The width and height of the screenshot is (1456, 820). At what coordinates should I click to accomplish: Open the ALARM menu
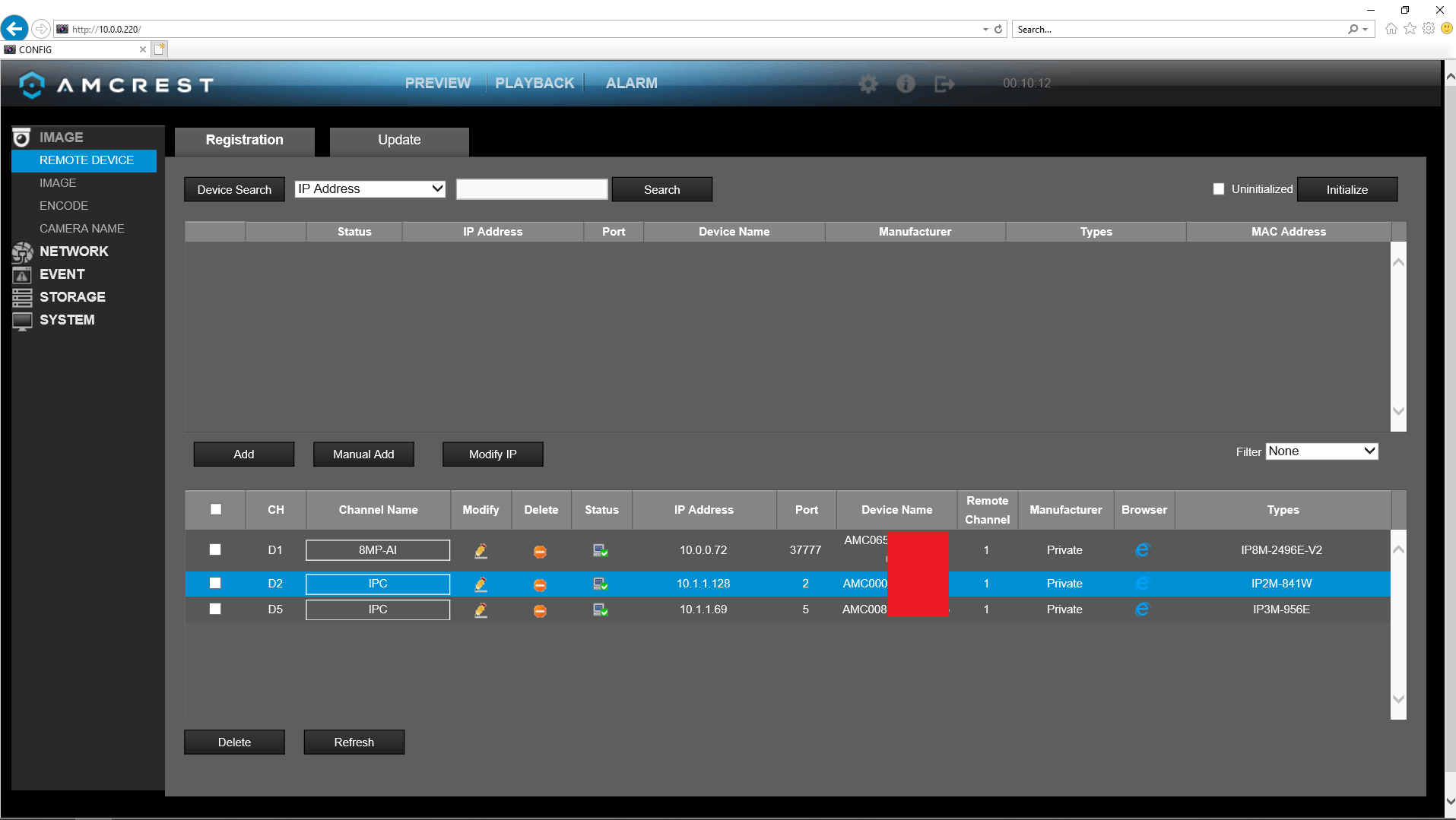[632, 84]
